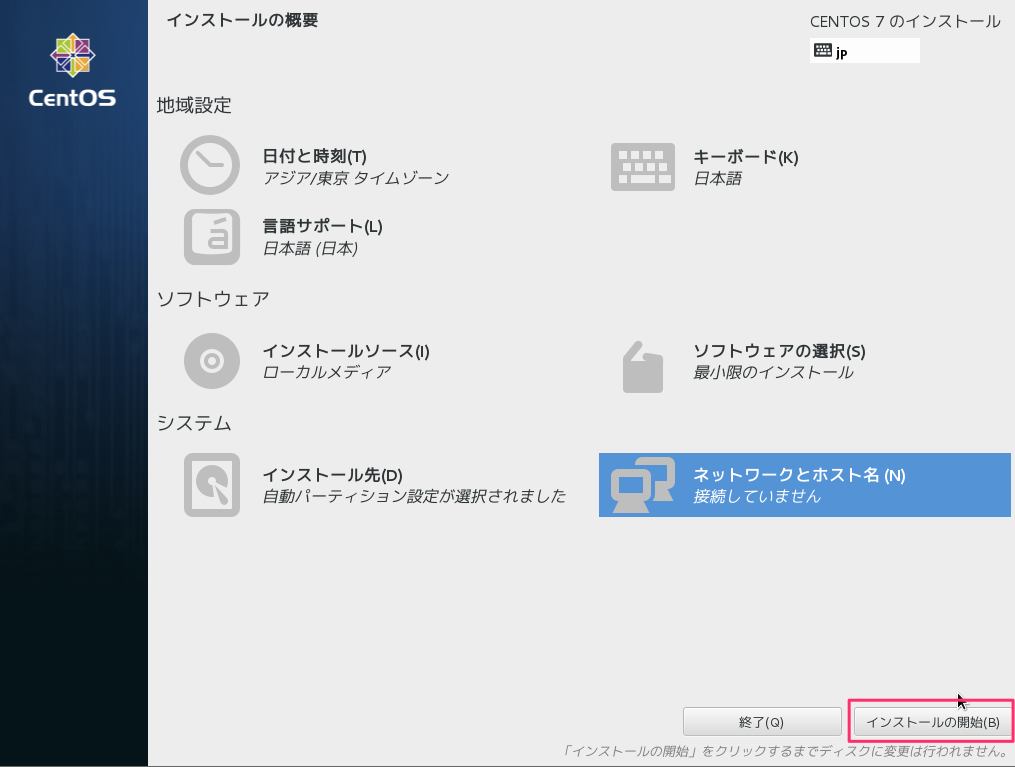
Task: Click the インストールの概要 page title
Action: pyautogui.click(x=242, y=20)
